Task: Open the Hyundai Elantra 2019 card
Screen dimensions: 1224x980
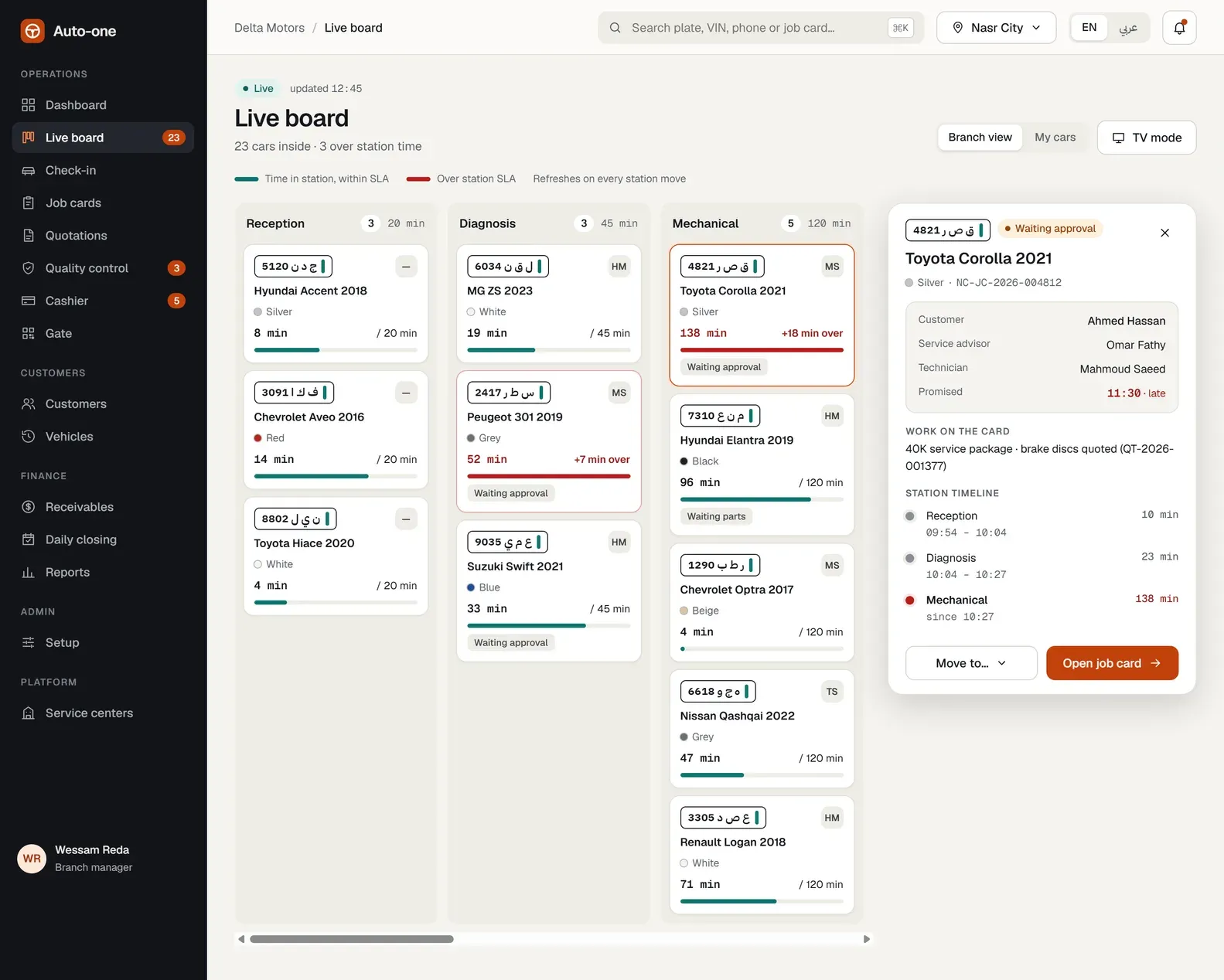Action: pos(762,464)
